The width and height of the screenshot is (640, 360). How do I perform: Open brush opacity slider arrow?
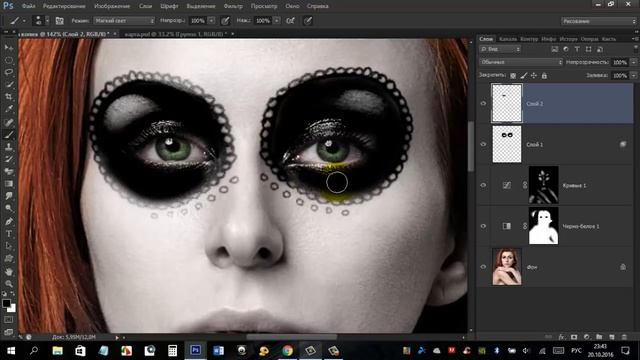pyautogui.click(x=211, y=20)
